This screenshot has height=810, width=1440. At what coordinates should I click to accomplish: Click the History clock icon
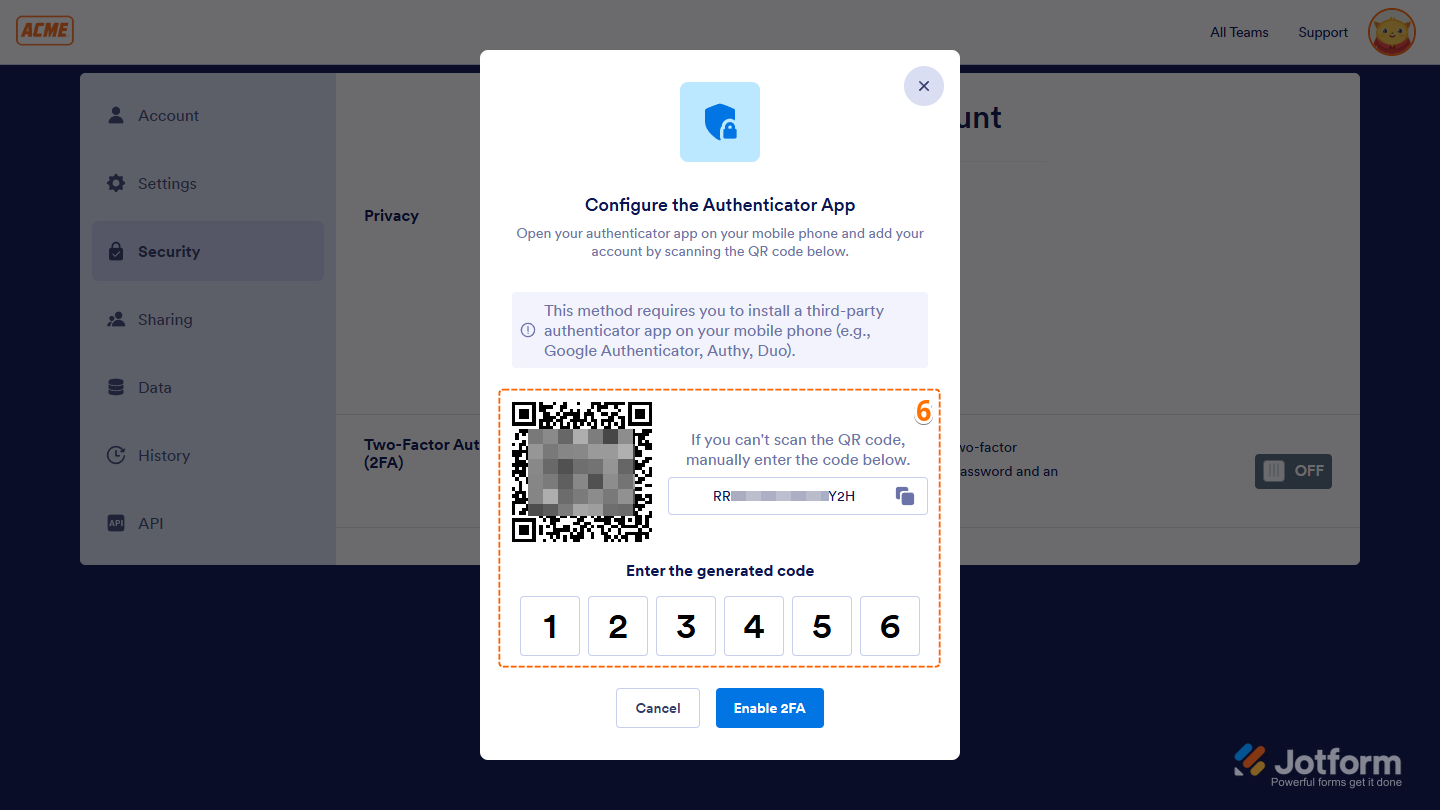click(117, 455)
